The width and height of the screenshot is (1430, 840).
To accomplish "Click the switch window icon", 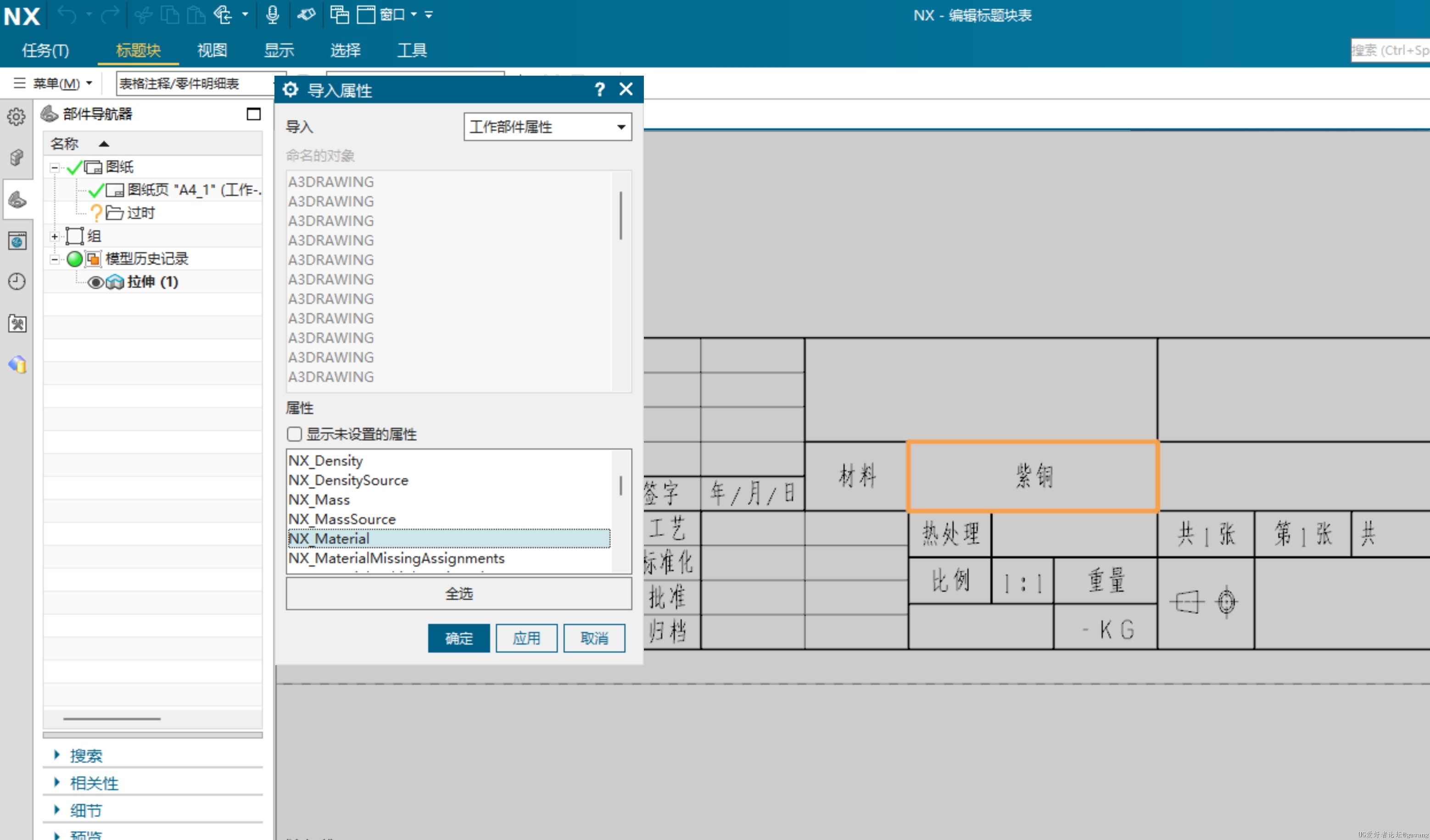I will point(339,15).
